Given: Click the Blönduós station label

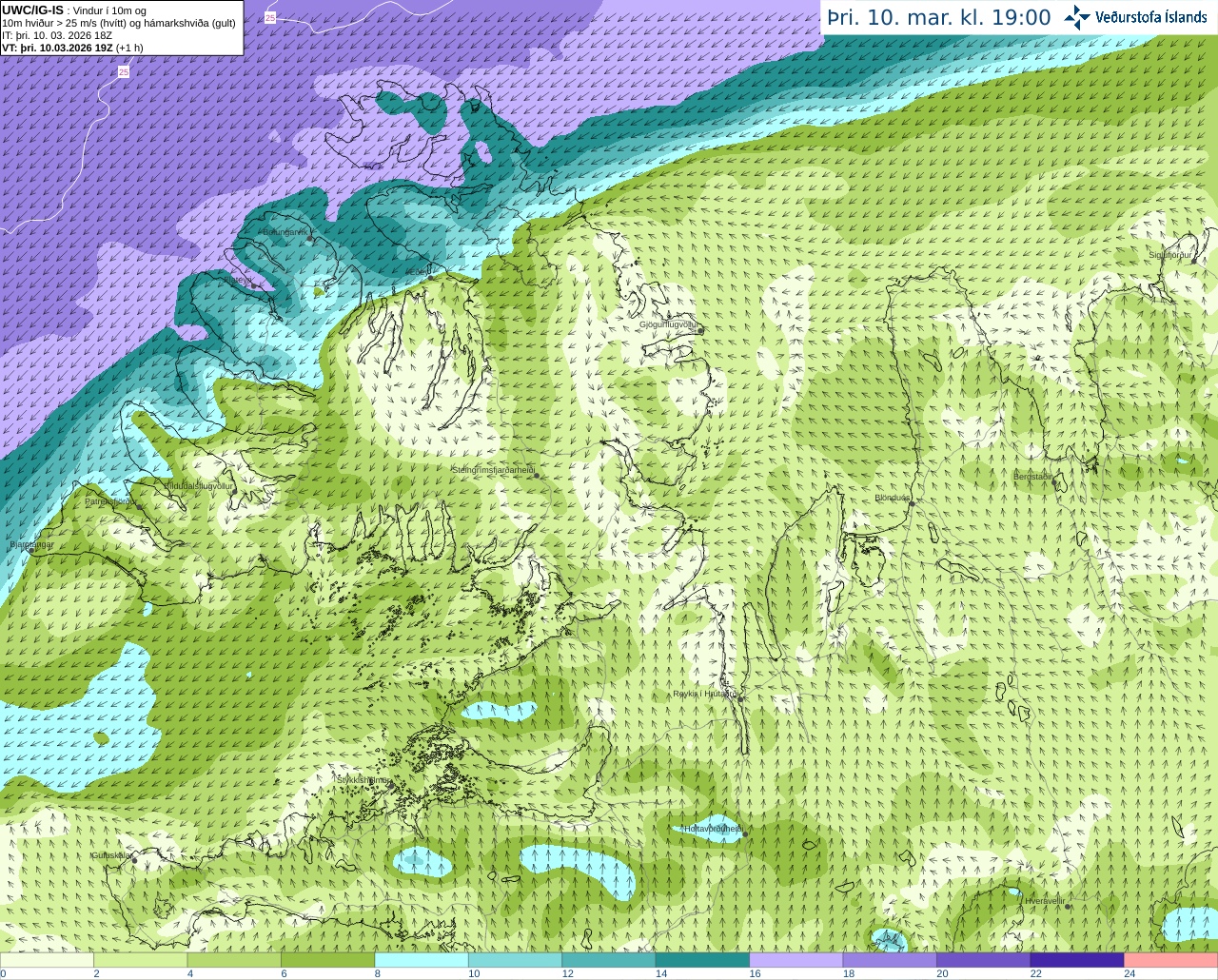Looking at the screenshot, I should (x=893, y=498).
